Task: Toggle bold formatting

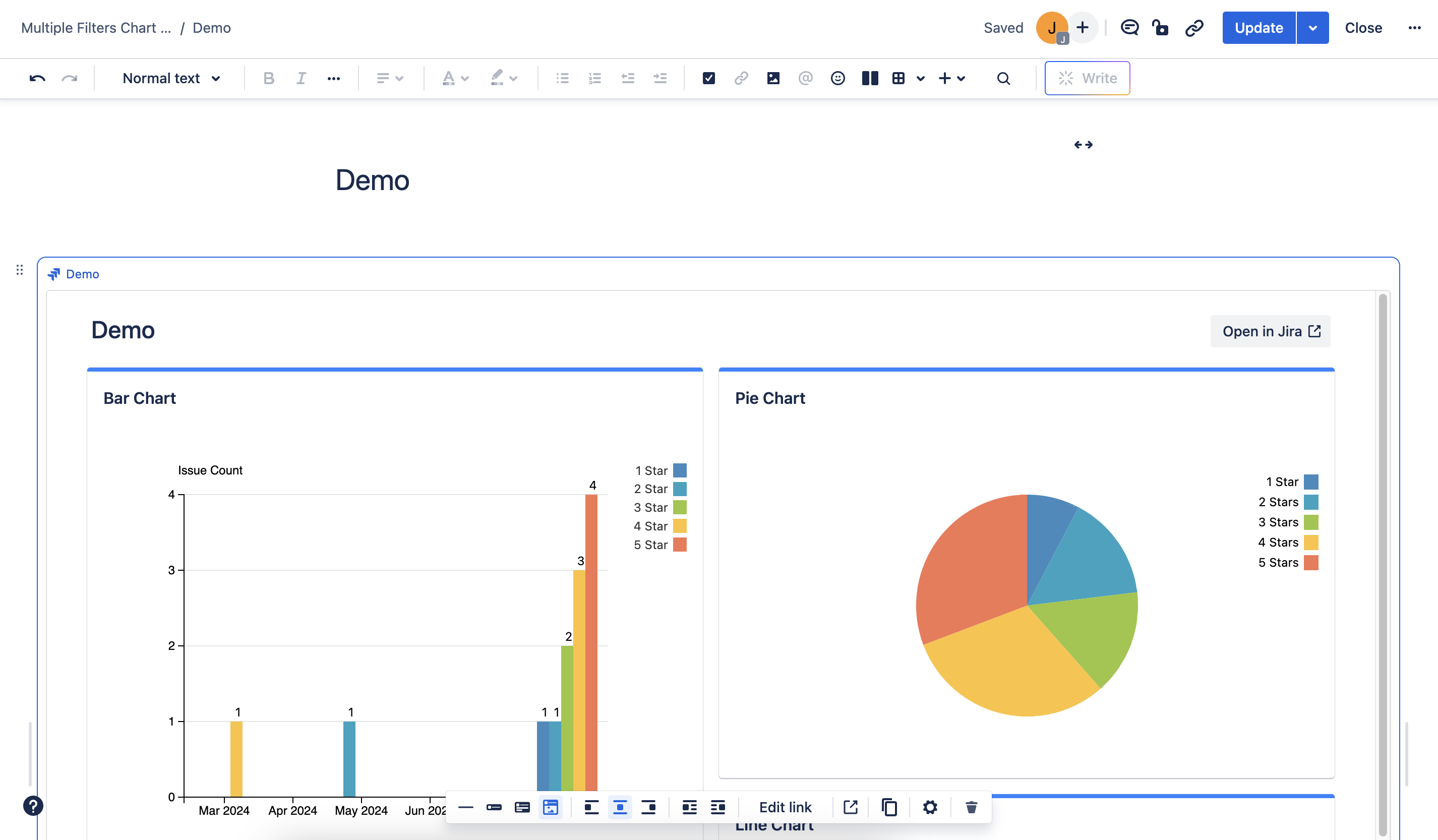Action: (x=268, y=78)
